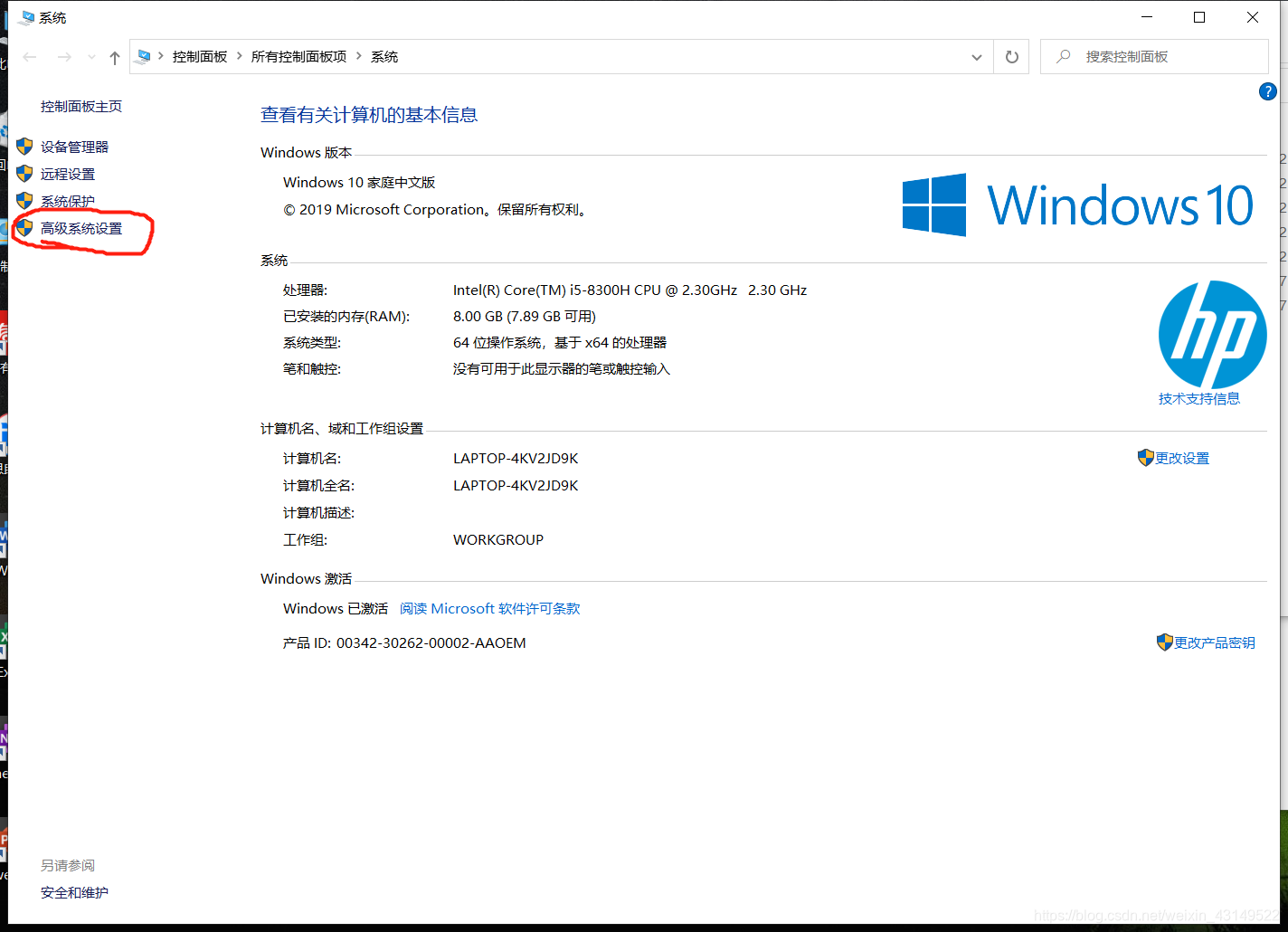Close the 系统 window
Viewport: 1288px width, 932px height.
pos(1253,17)
